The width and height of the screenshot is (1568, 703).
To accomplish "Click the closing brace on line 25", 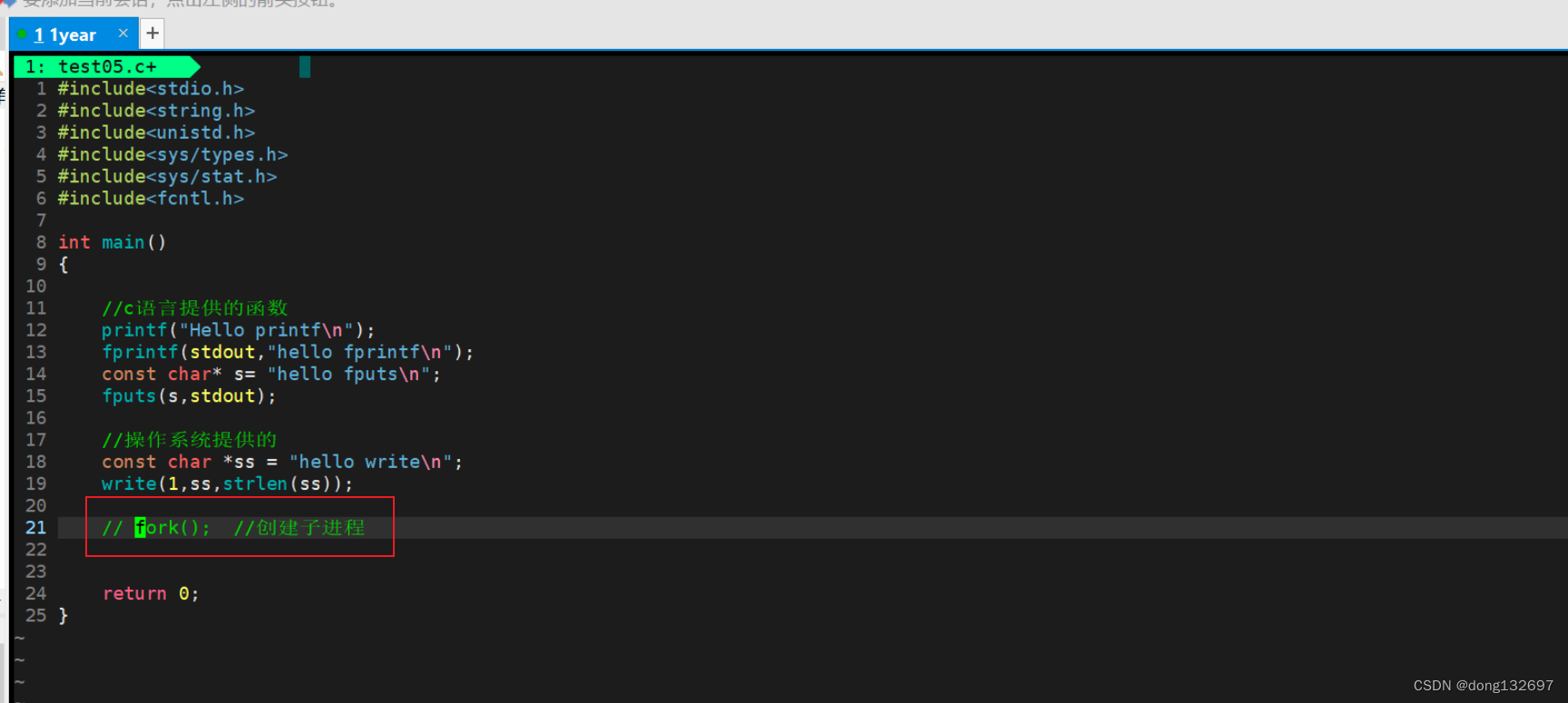I will (x=64, y=616).
